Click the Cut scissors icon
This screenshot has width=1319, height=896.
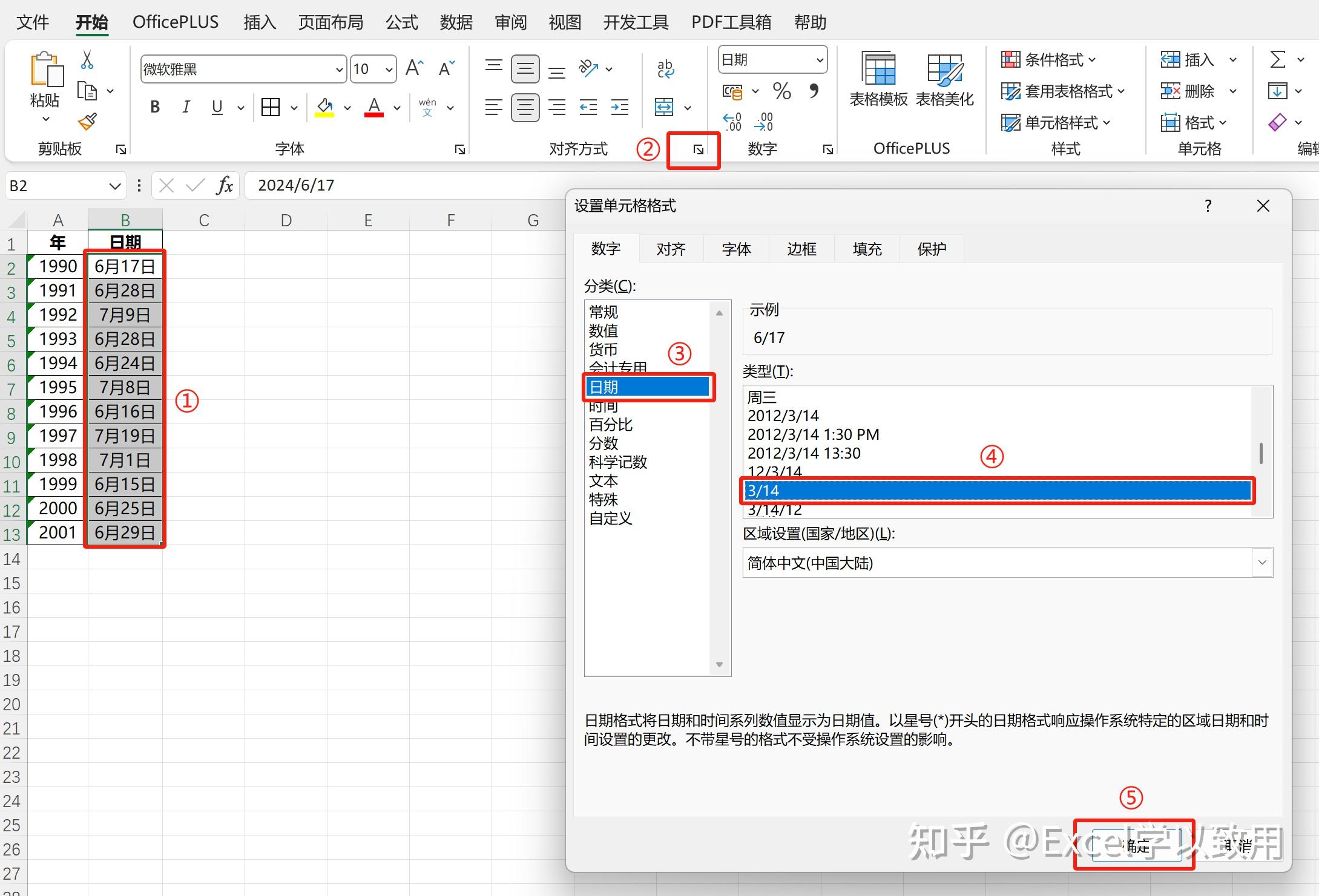(x=87, y=60)
